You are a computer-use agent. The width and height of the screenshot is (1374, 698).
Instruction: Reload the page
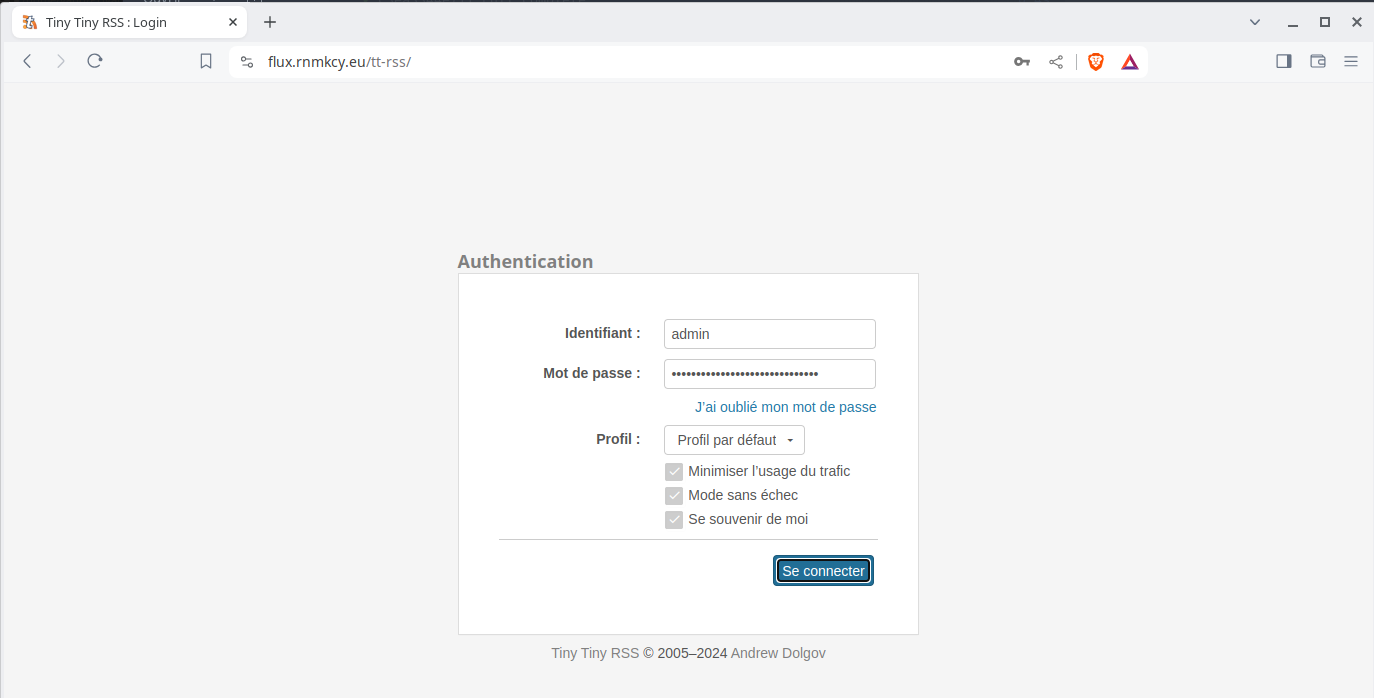coord(95,61)
